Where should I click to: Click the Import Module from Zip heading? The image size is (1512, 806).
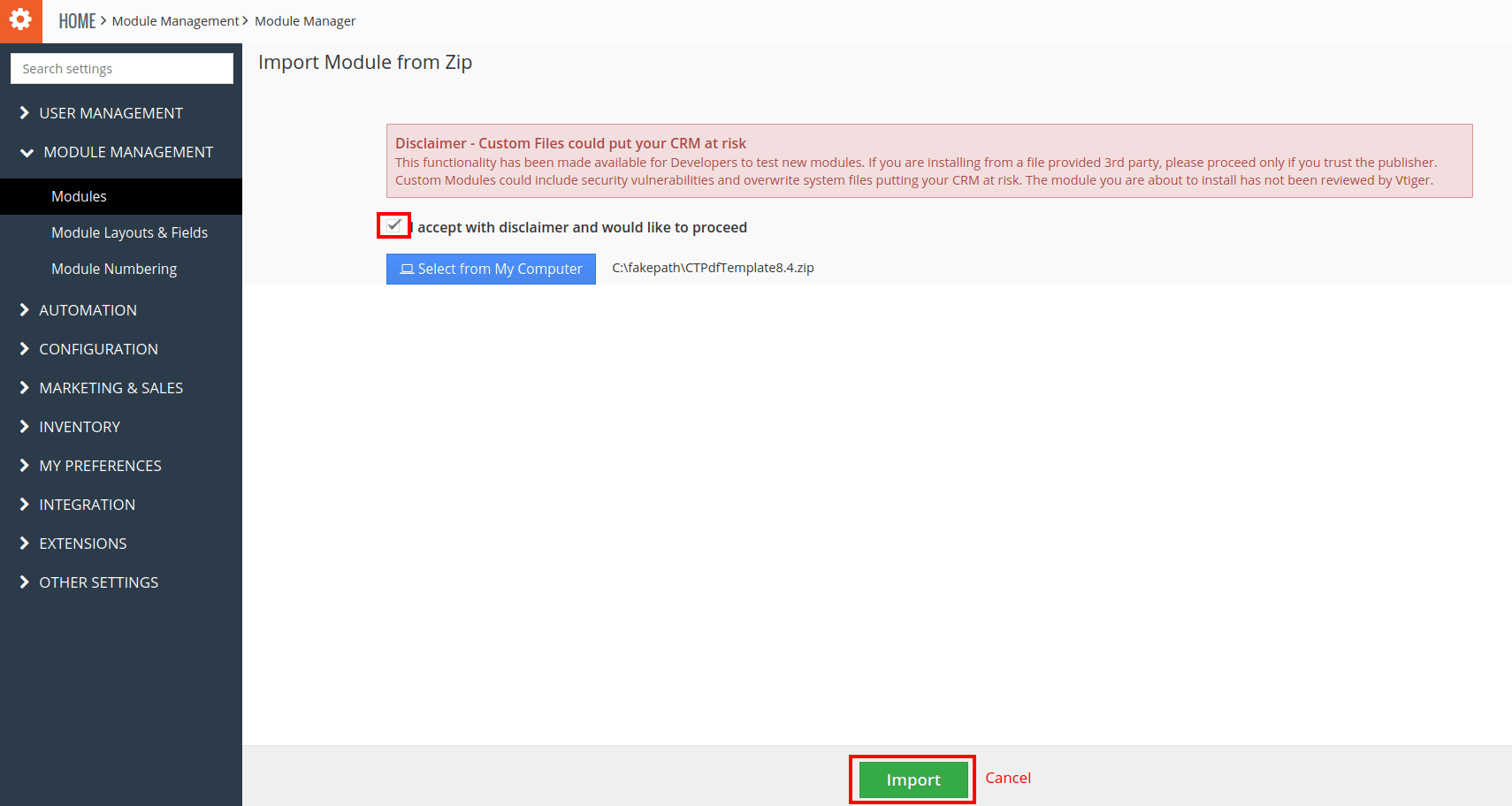tap(365, 63)
